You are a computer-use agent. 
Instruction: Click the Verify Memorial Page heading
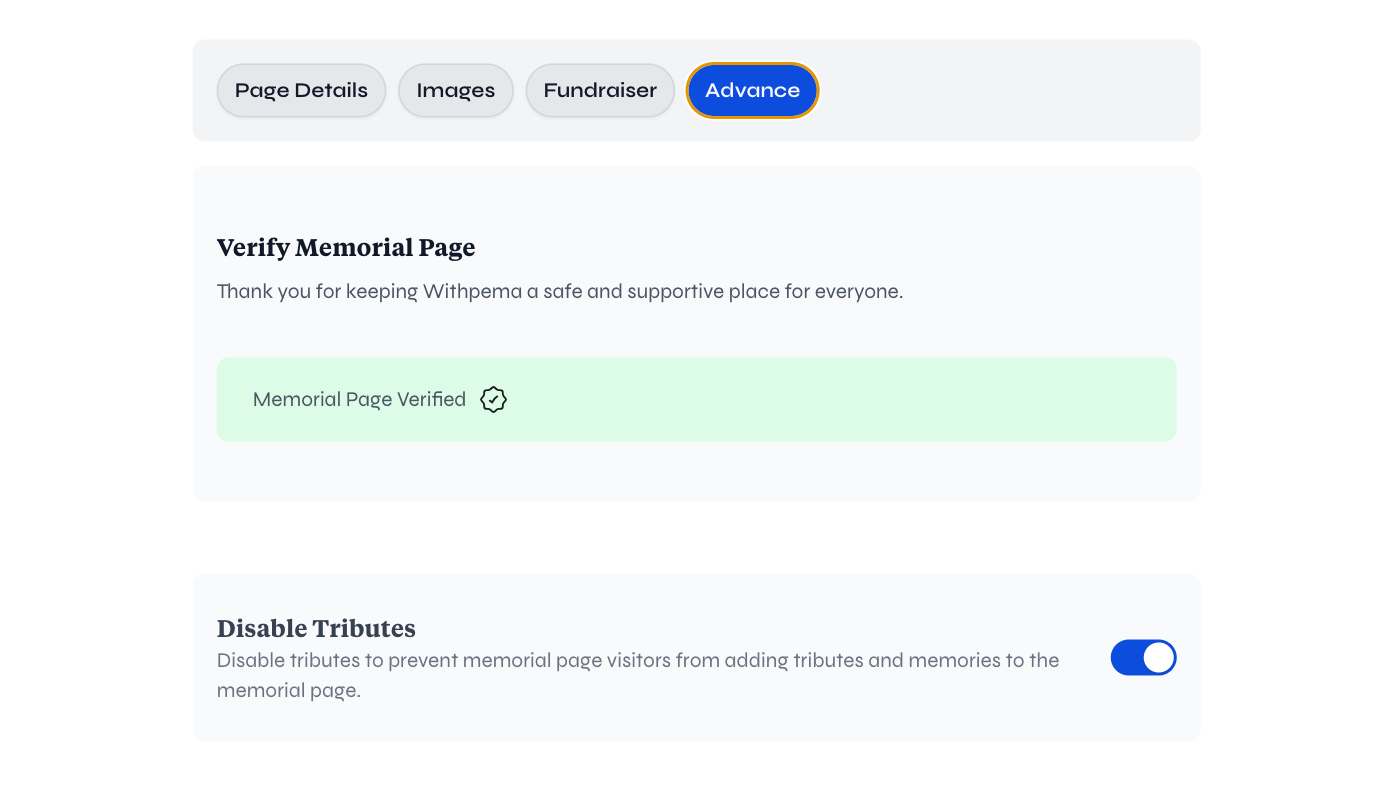pos(346,247)
